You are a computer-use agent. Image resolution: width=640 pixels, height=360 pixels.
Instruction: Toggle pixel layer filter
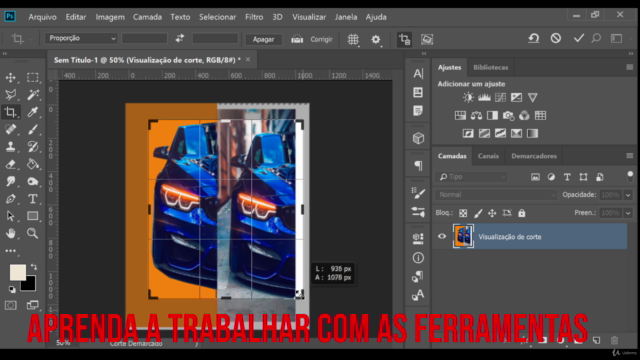[x=535, y=177]
